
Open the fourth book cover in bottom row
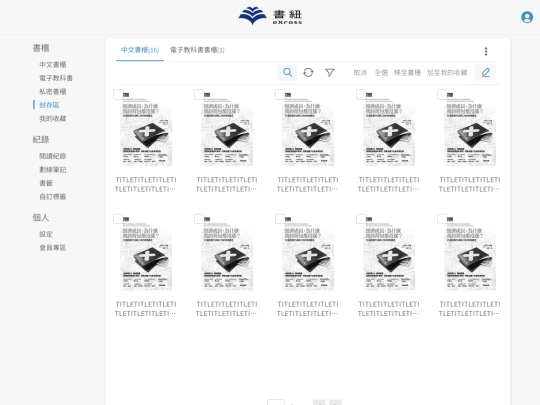tap(389, 253)
